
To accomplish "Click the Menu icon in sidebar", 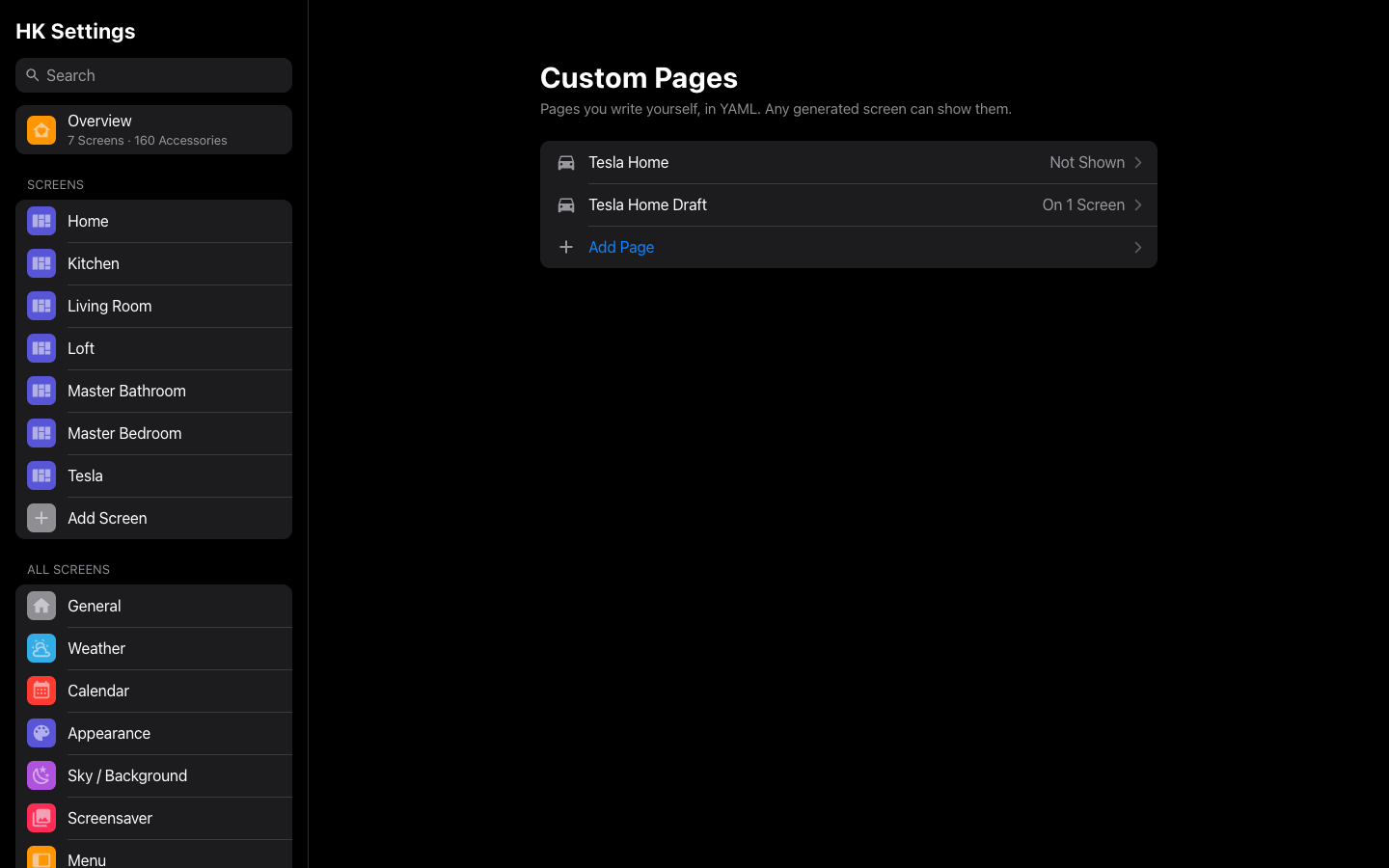I will point(41,857).
